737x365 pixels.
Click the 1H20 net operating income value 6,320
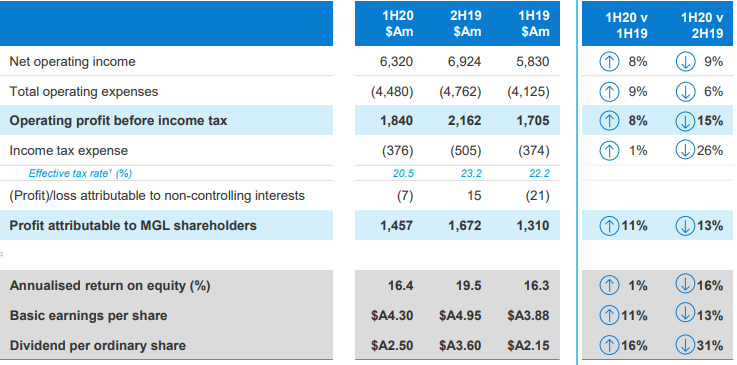tap(396, 62)
